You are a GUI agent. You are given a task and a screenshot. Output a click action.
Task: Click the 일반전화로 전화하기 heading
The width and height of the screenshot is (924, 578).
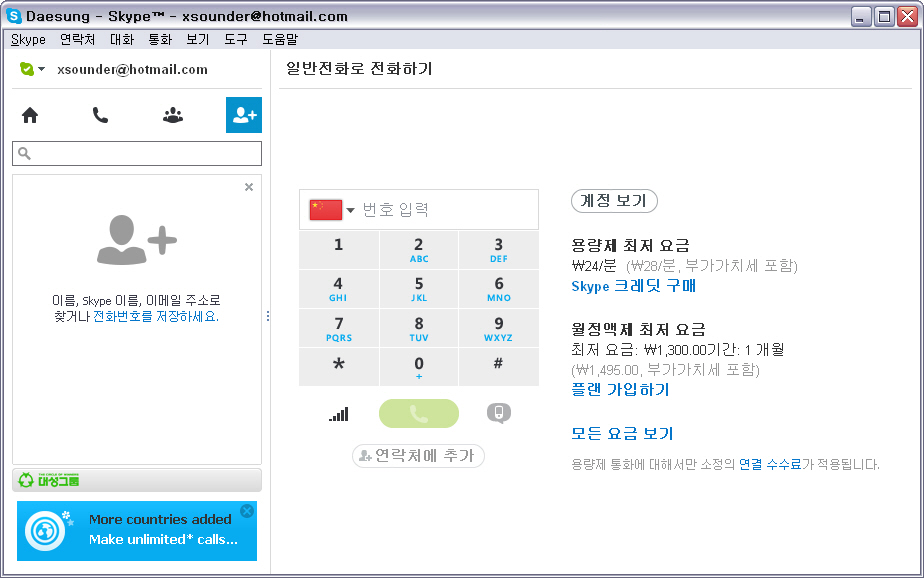[359, 69]
